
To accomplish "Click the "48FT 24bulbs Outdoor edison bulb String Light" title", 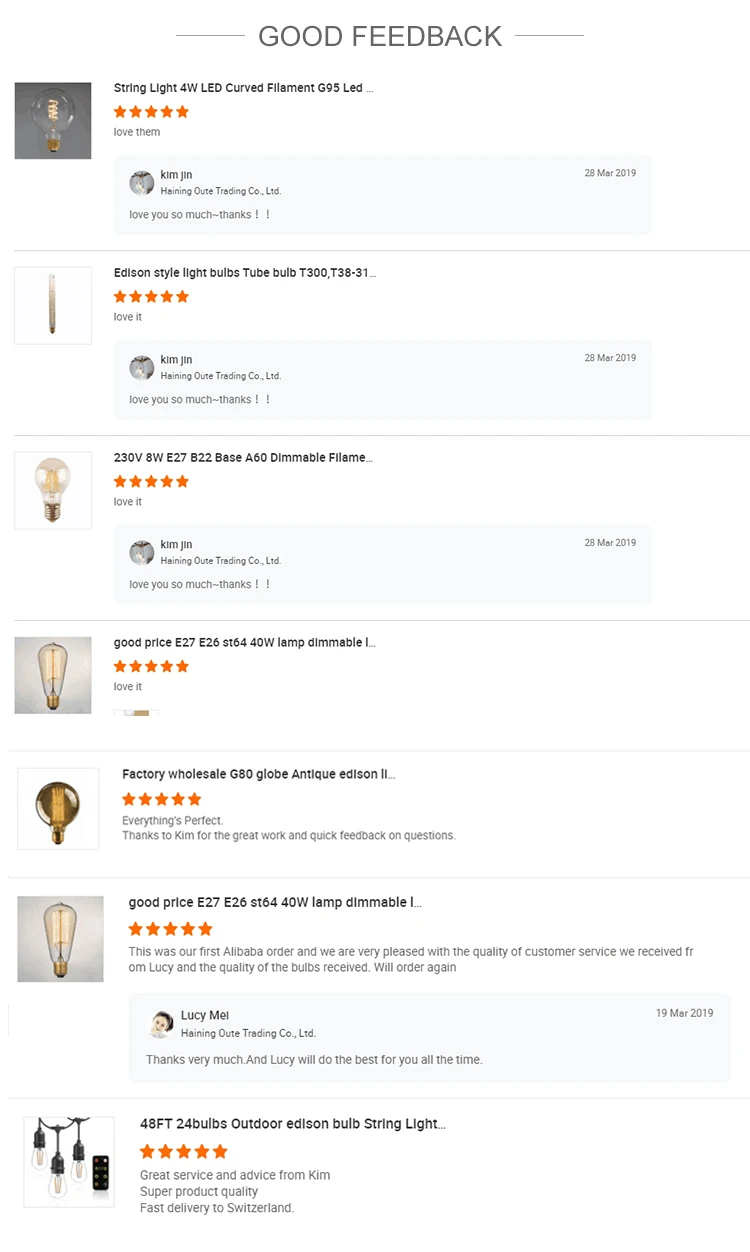I will 292,1124.
